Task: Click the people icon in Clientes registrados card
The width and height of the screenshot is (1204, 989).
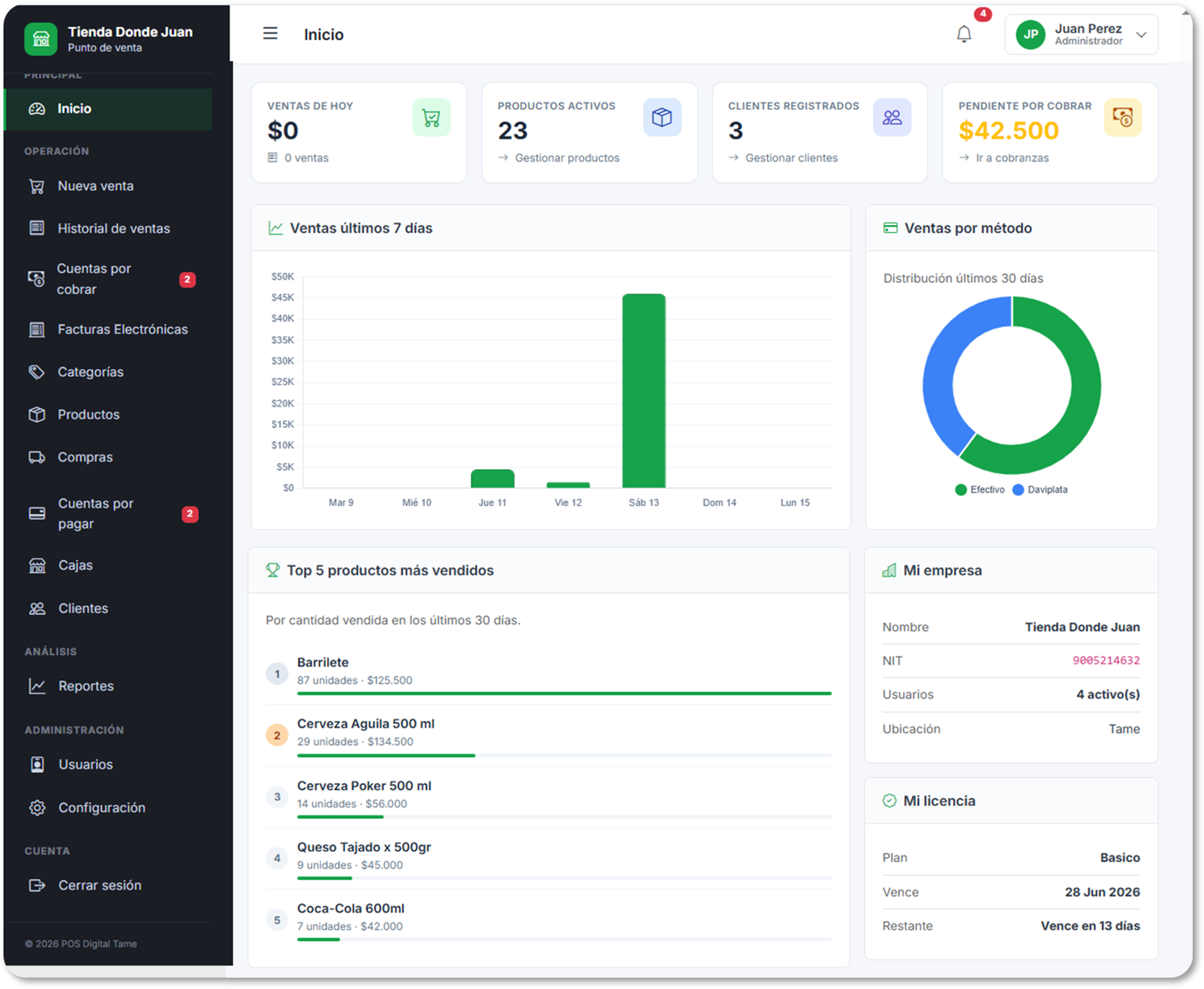Action: [x=892, y=118]
